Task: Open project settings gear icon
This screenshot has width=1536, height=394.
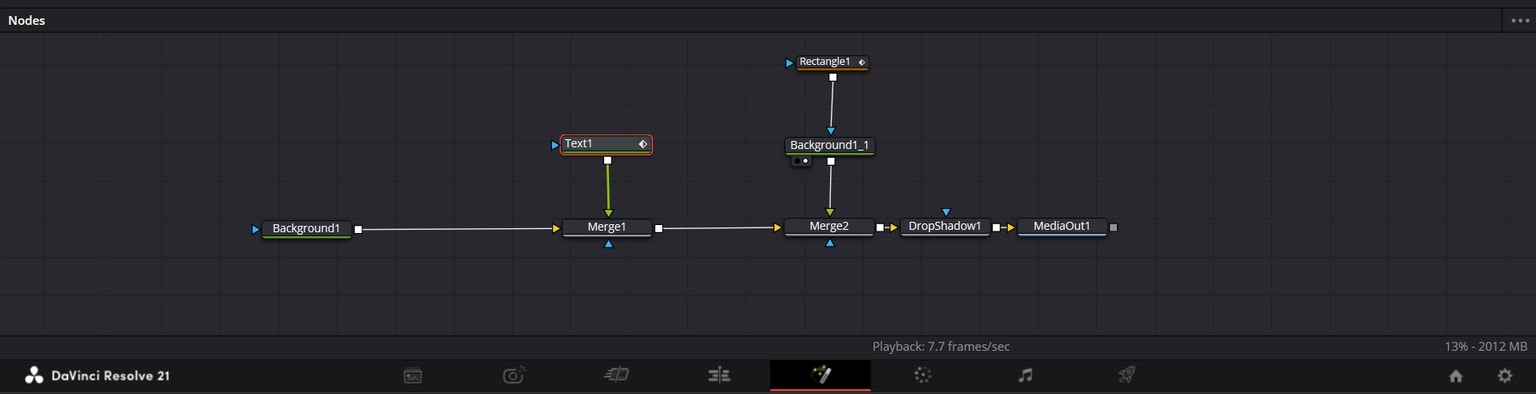Action: [x=1505, y=376]
